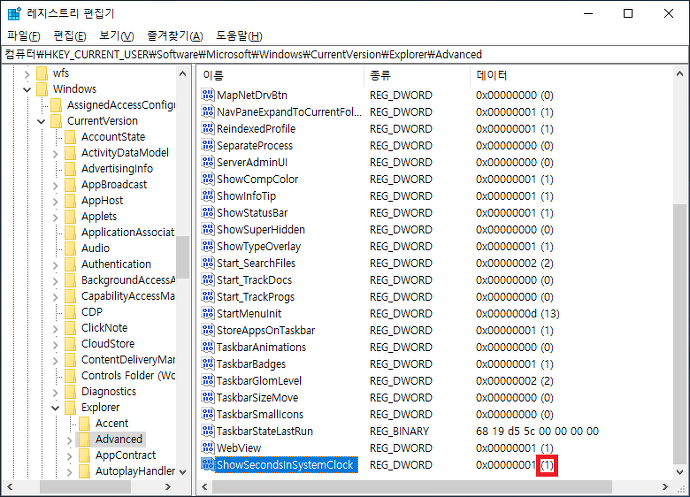The width and height of the screenshot is (690, 497).
Task: Click tree pane scroll up arrow
Action: click(183, 74)
